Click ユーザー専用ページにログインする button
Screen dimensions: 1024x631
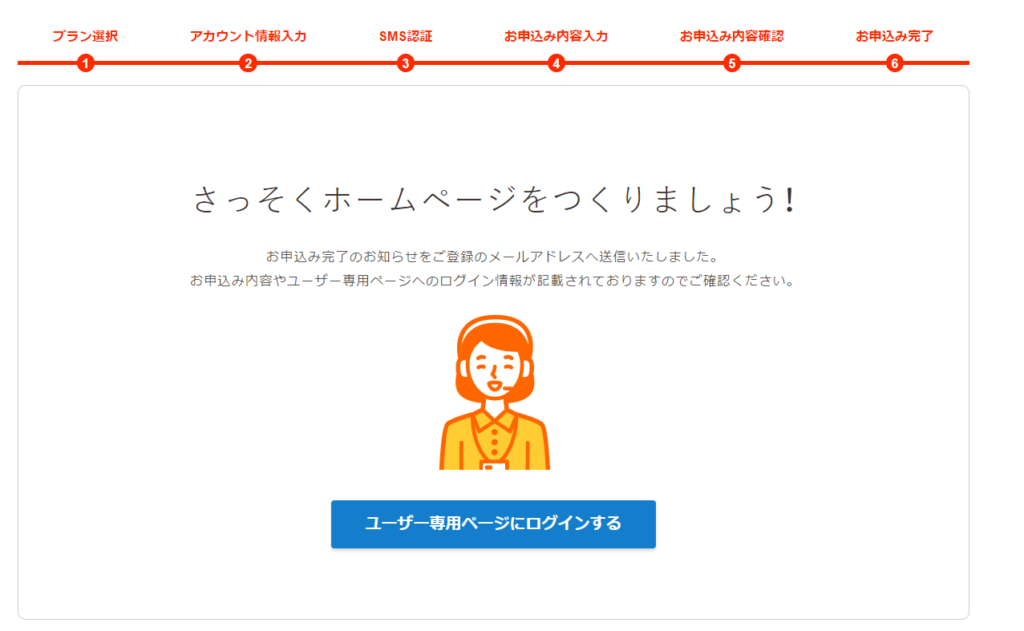coord(493,524)
